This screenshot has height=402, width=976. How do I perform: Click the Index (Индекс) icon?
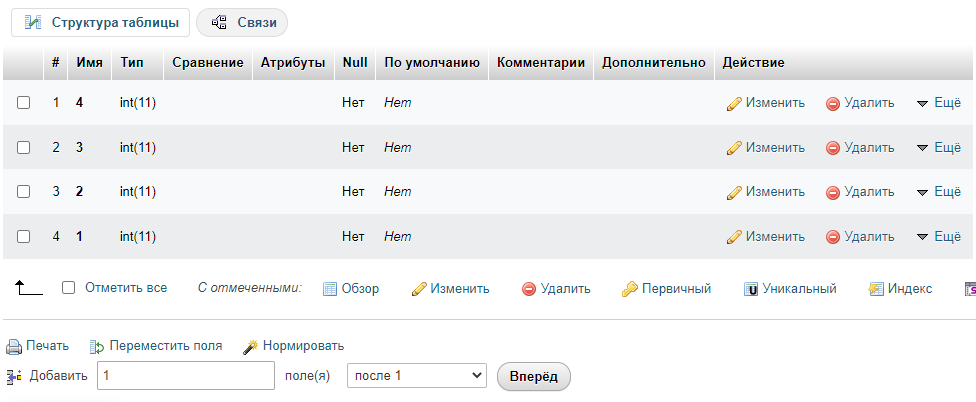pyautogui.click(x=876, y=289)
